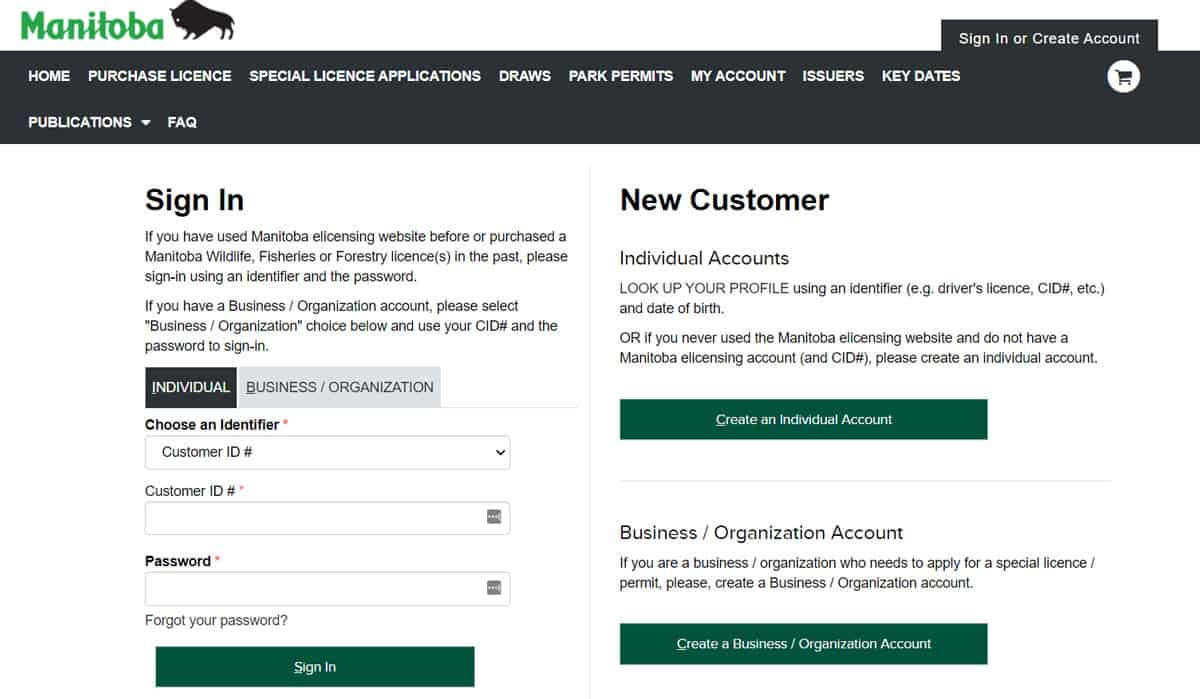Click Create an Individual Account
Viewport: 1200px width, 699px height.
[x=804, y=420]
